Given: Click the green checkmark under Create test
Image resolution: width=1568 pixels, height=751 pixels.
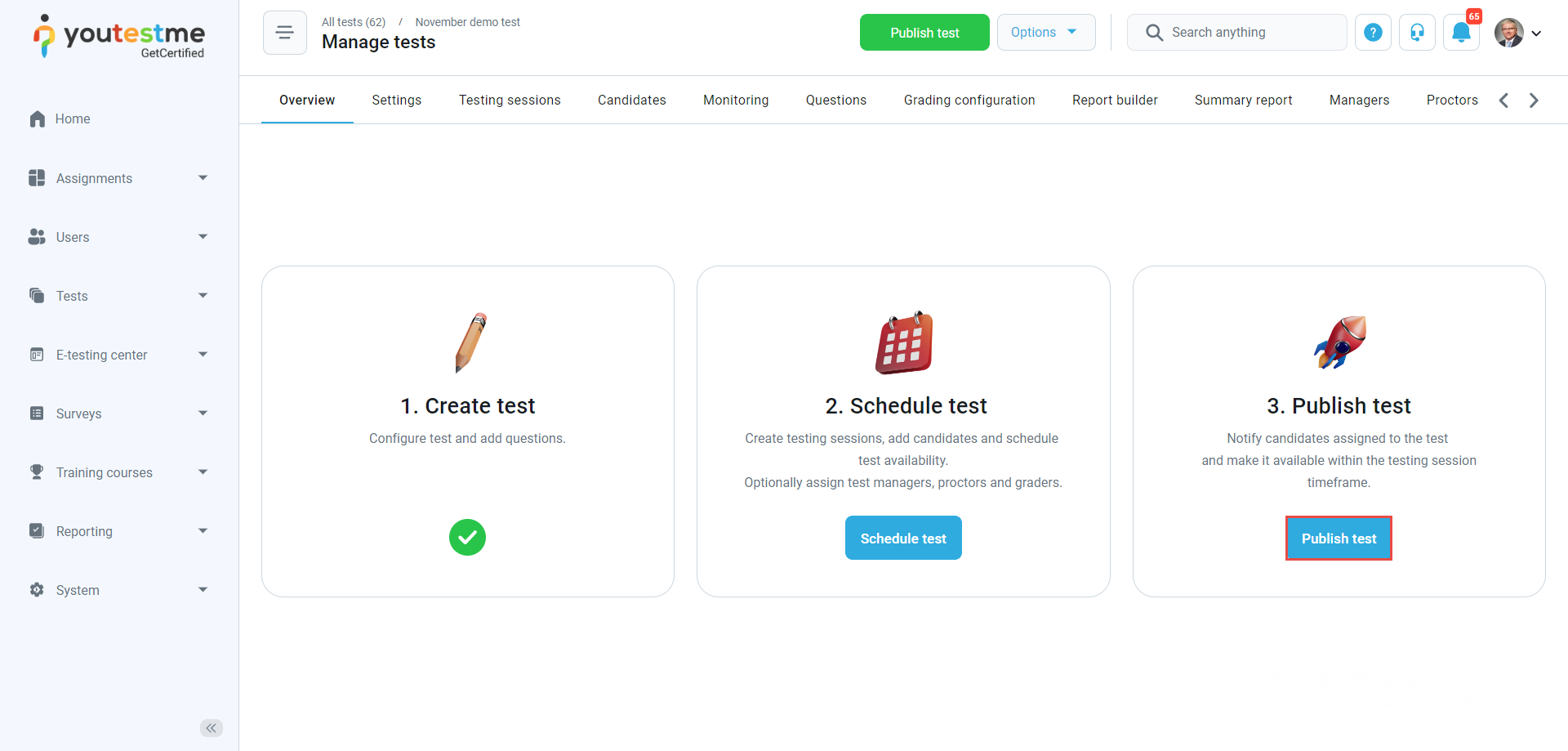Looking at the screenshot, I should (467, 538).
